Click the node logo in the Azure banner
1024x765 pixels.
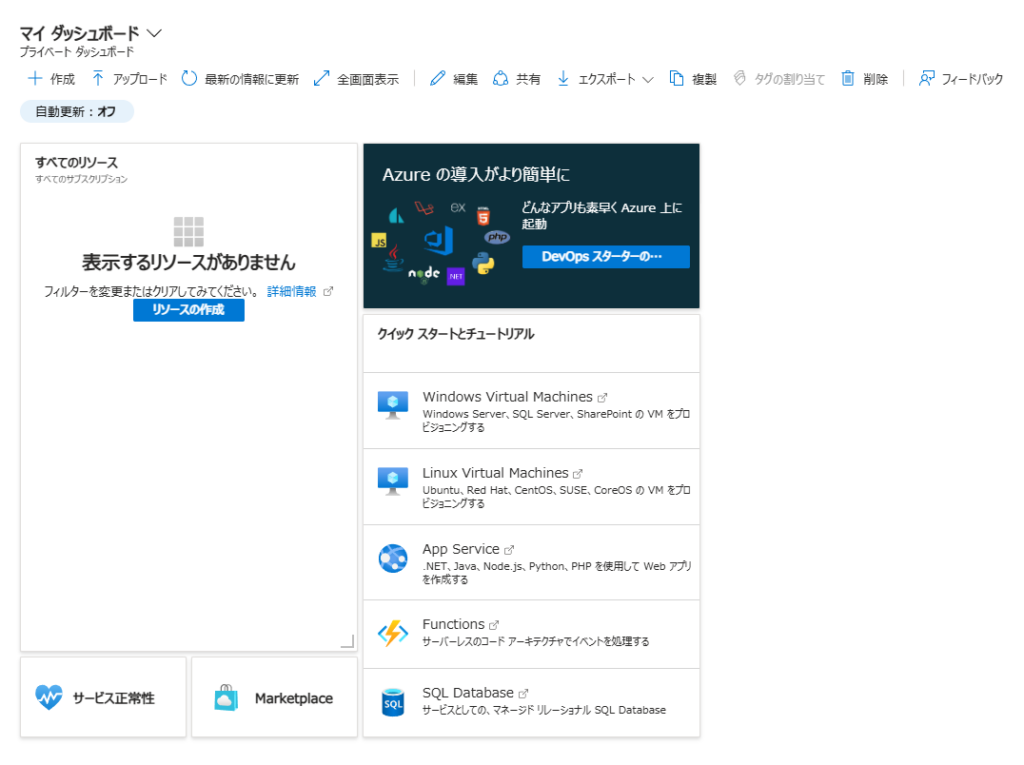tap(424, 273)
